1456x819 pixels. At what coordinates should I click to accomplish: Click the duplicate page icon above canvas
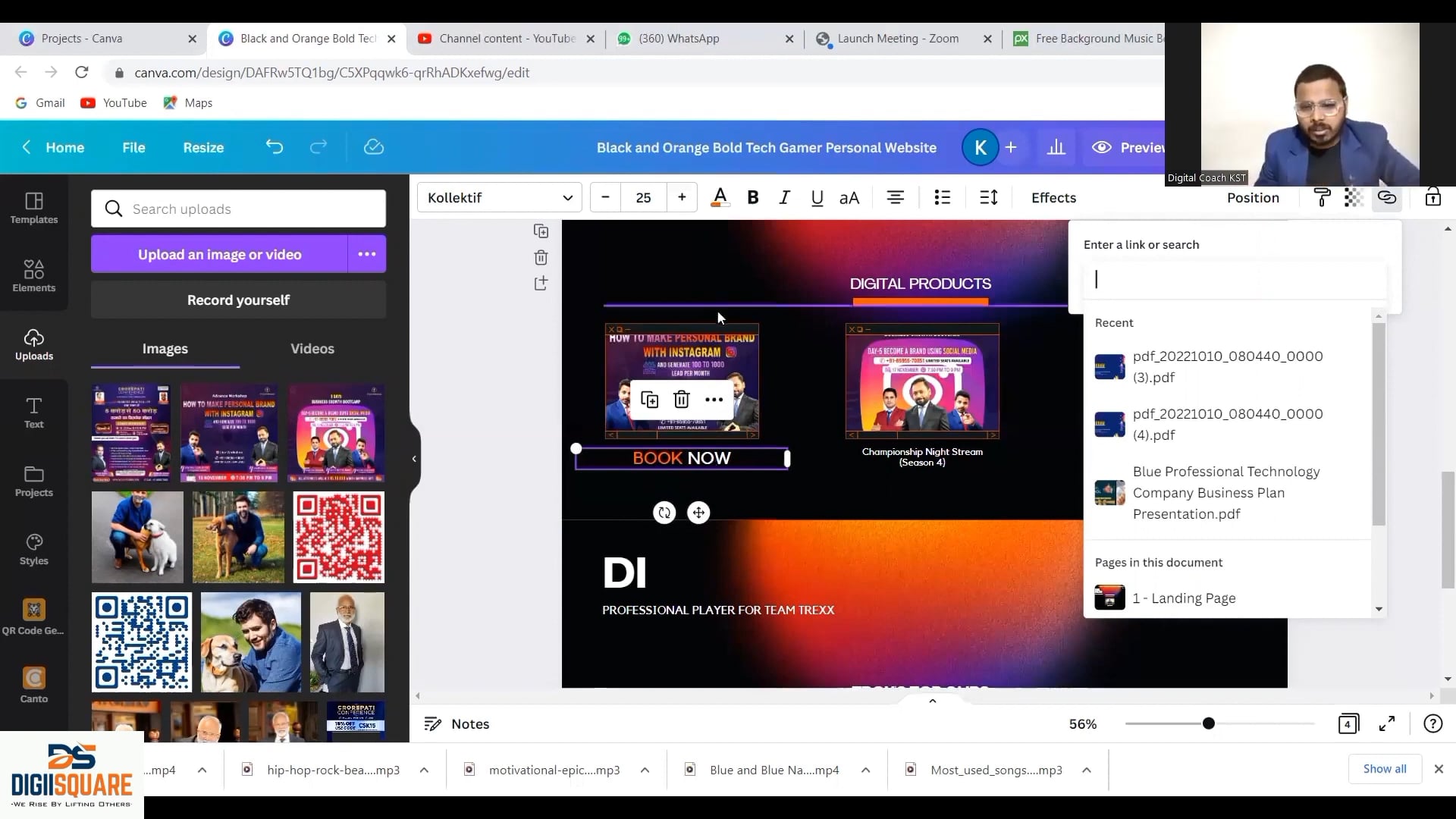click(x=541, y=231)
